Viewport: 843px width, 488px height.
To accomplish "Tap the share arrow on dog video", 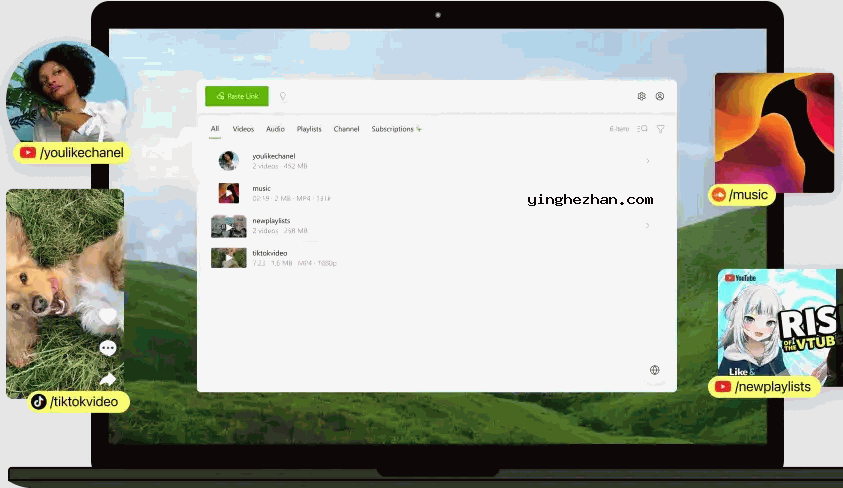I will pyautogui.click(x=108, y=379).
